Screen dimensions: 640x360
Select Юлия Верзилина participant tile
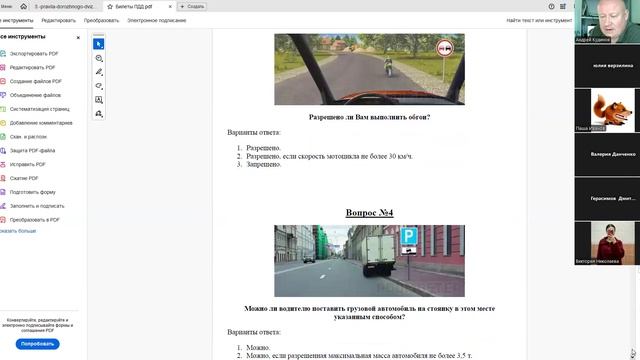(607, 66)
